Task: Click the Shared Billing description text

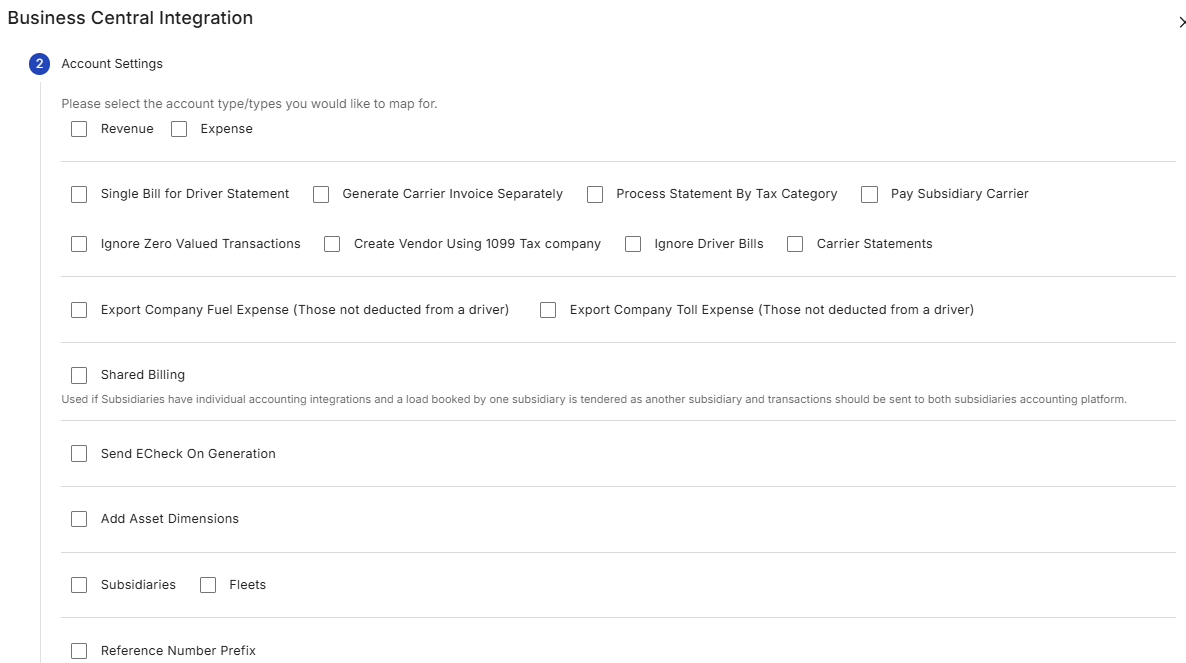Action: pos(594,399)
